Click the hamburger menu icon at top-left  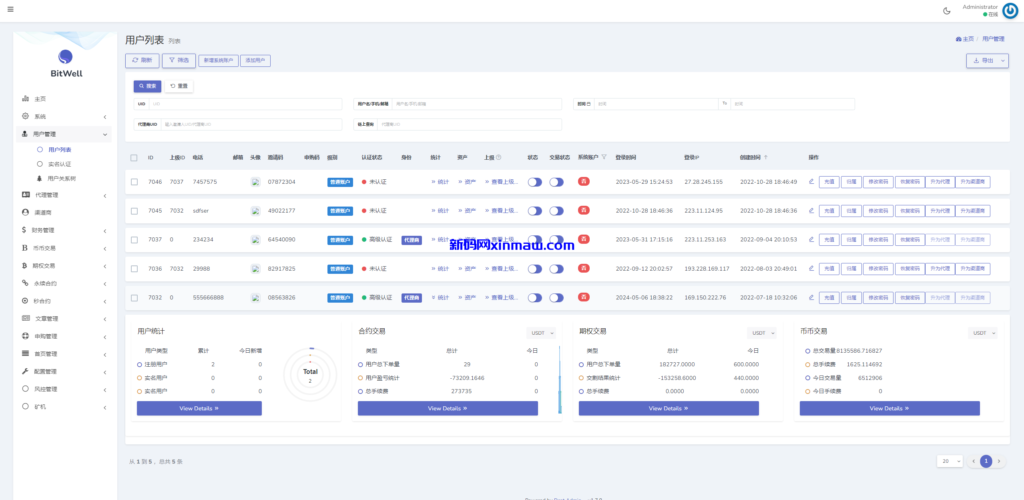10,10
